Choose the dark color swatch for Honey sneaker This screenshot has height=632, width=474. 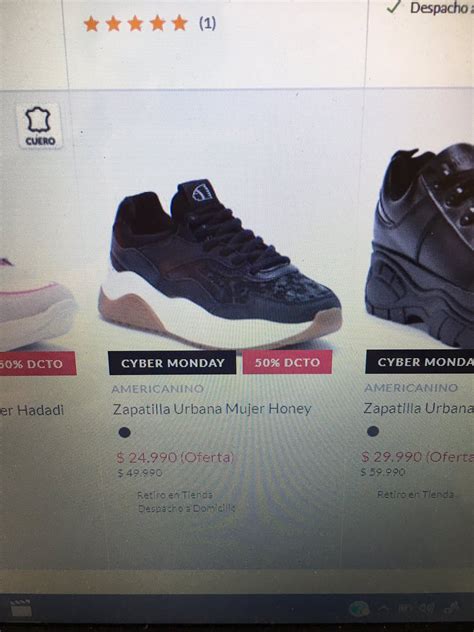[x=125, y=432]
